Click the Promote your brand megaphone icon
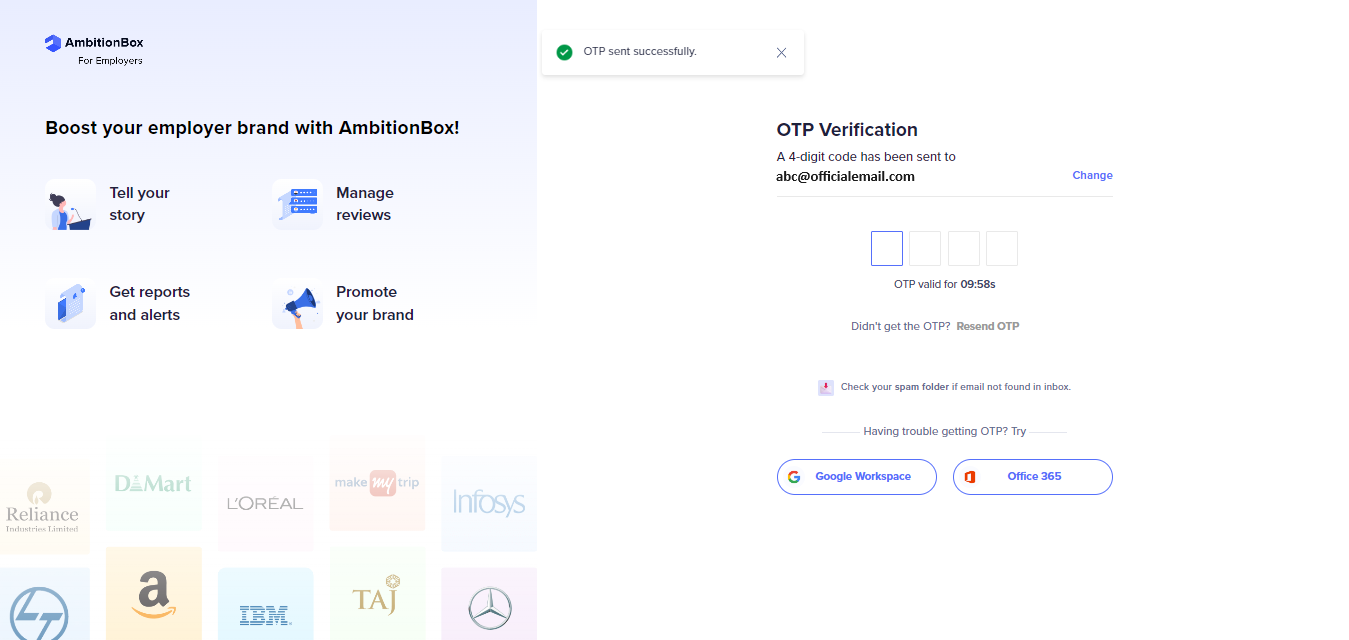This screenshot has height=640, width=1349. [x=297, y=304]
